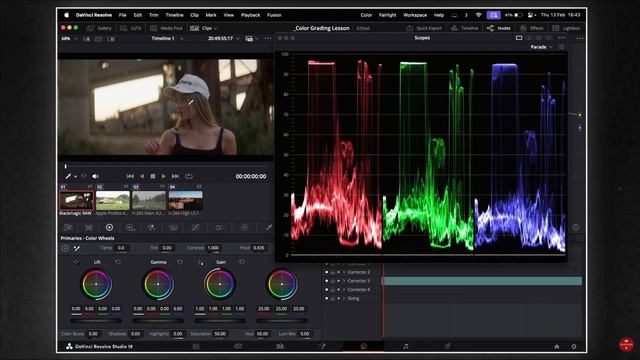The width and height of the screenshot is (640, 360).
Task: Toggle the Lightbox view
Action: pyautogui.click(x=566, y=28)
